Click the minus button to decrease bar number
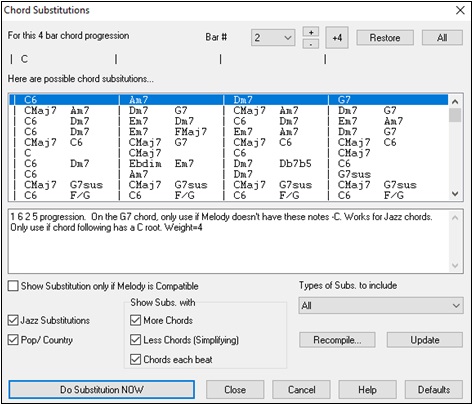The width and height of the screenshot is (472, 404). [311, 44]
